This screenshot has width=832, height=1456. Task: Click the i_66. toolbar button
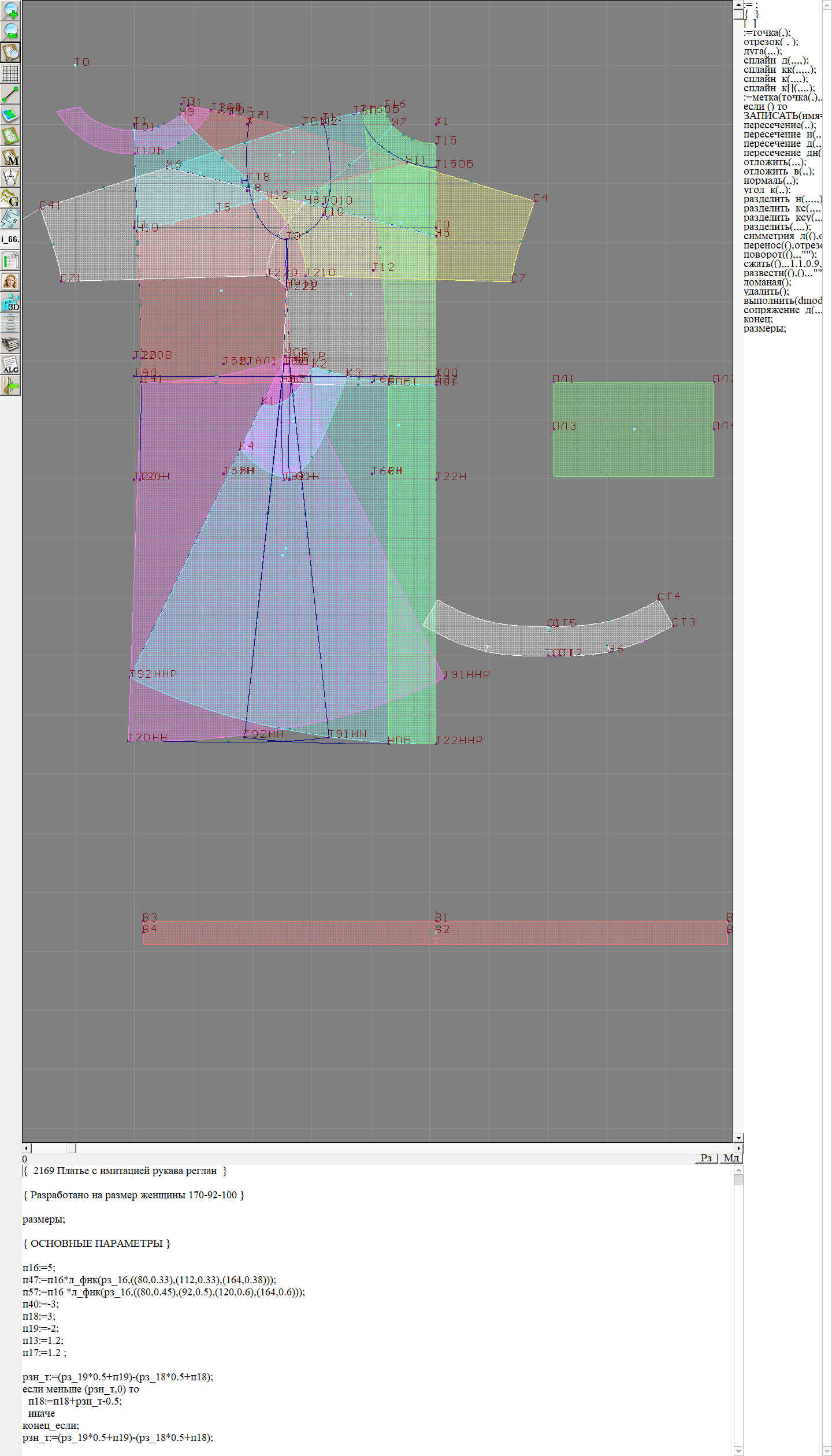click(x=10, y=239)
